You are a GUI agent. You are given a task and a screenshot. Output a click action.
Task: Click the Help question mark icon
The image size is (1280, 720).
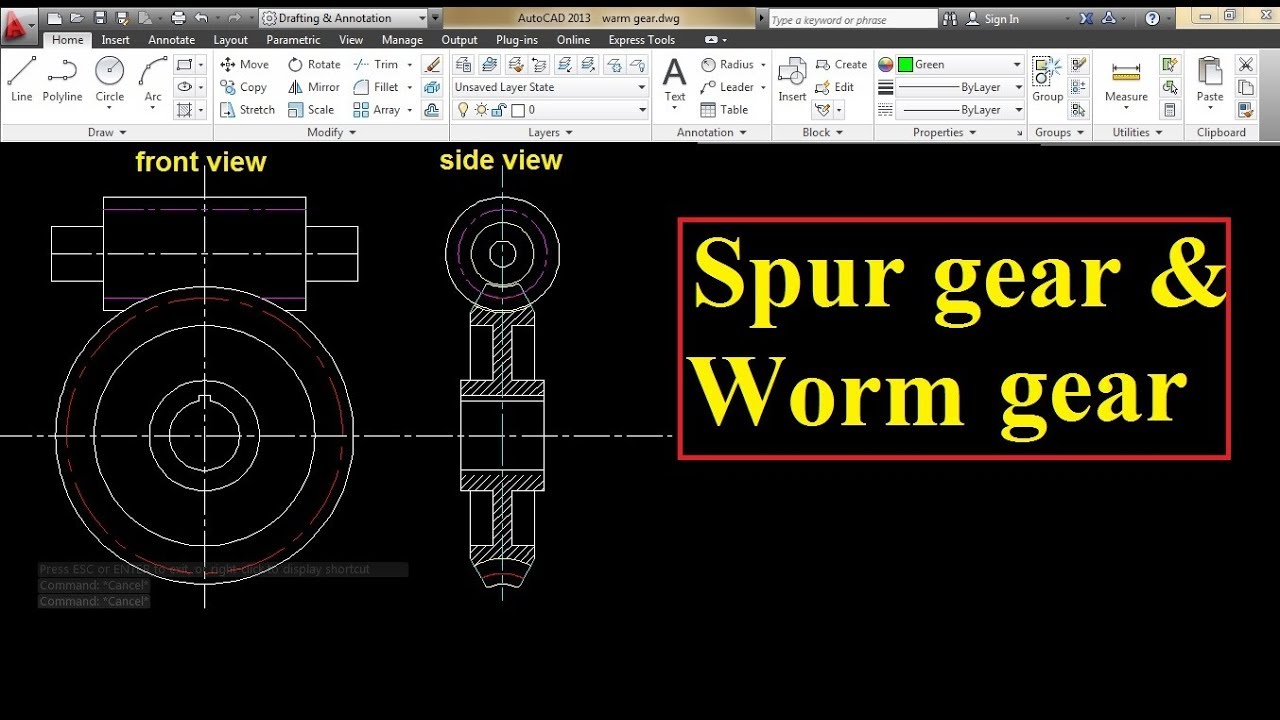[x=1152, y=18]
